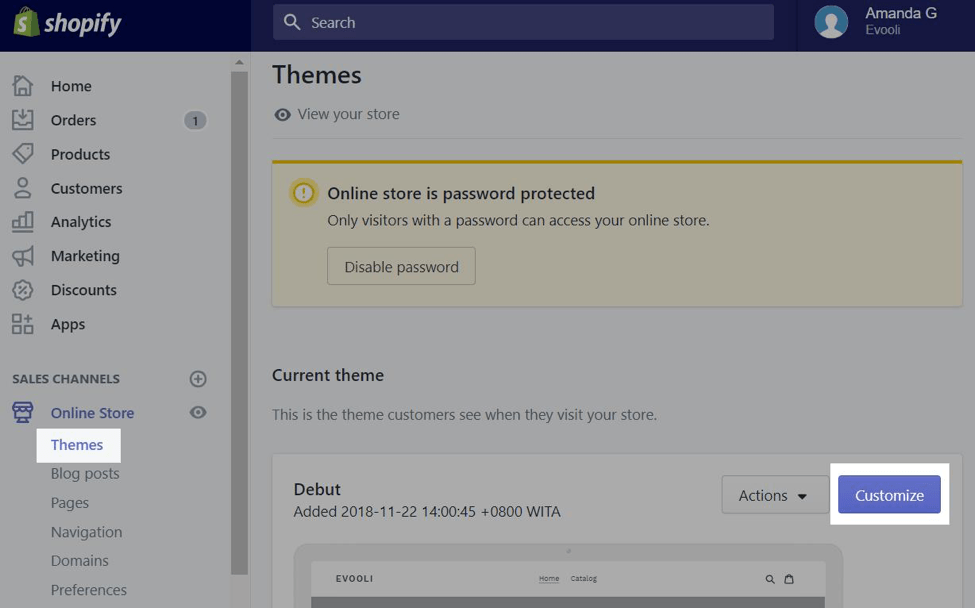
Task: Open Blog posts under Online Store
Action: 85,474
